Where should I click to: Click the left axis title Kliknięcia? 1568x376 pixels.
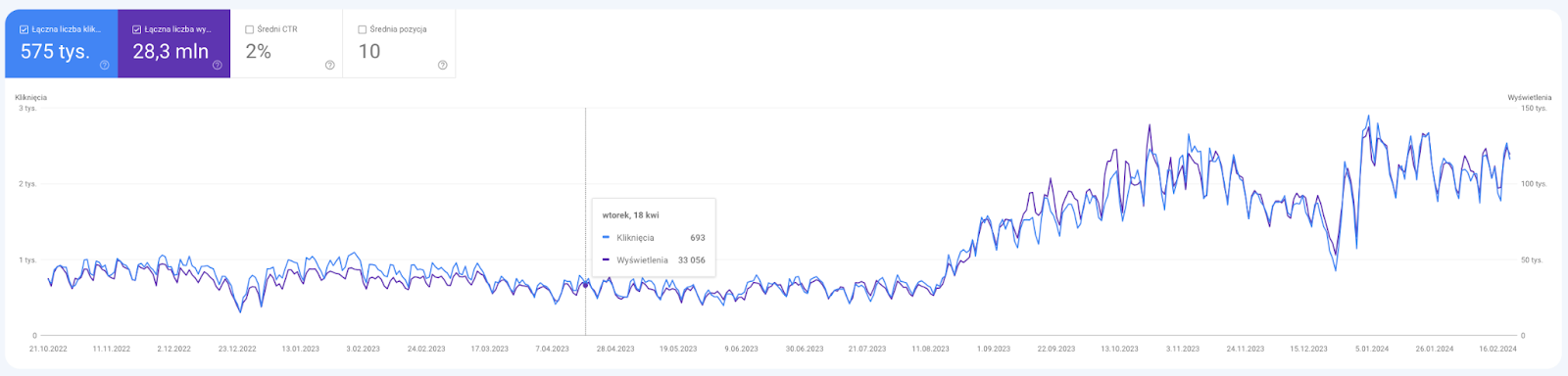click(31, 98)
